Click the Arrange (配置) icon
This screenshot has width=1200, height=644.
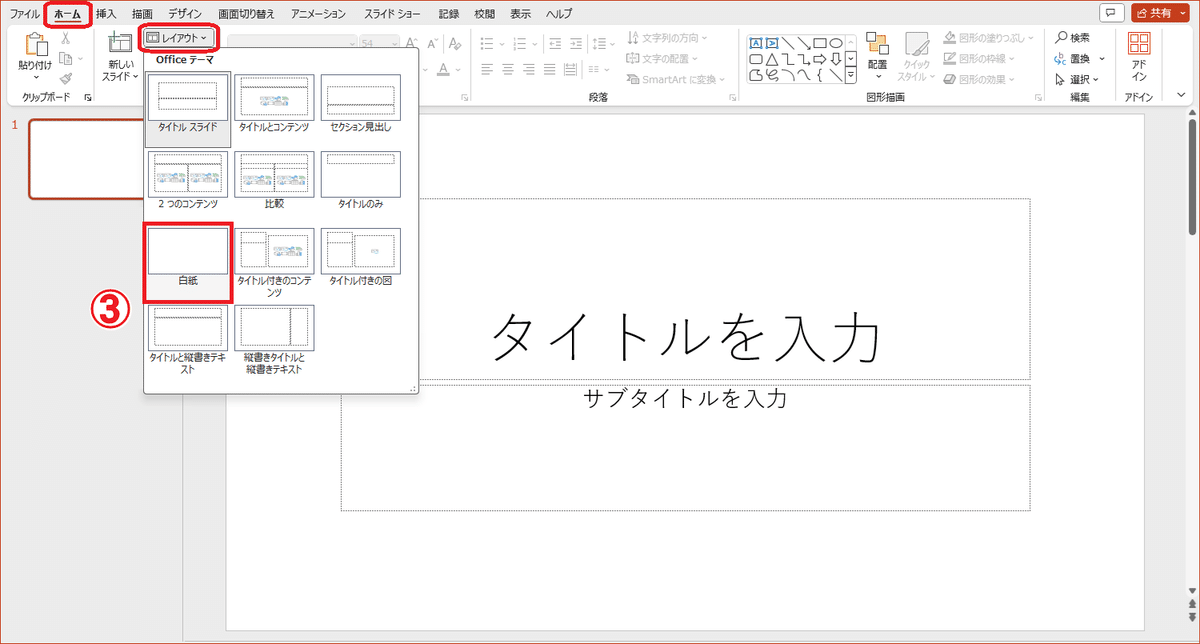pos(877,44)
